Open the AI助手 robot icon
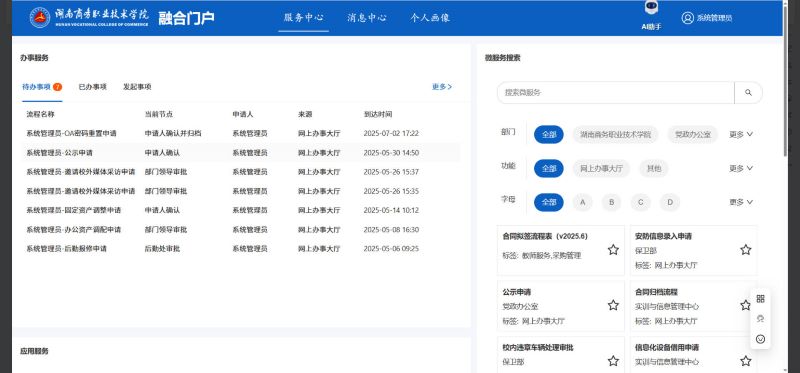The image size is (800, 373). pyautogui.click(x=652, y=8)
